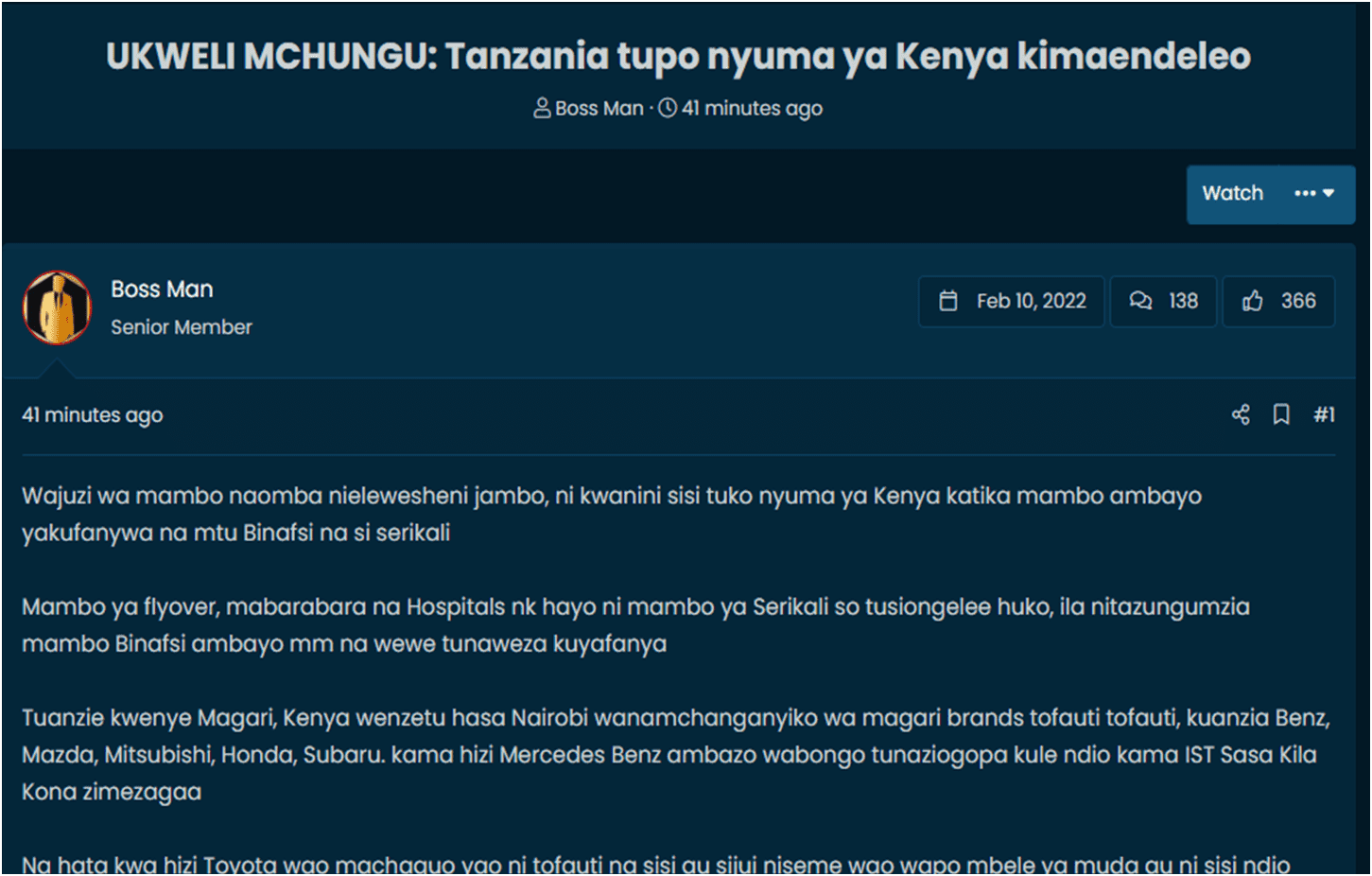Click the 366 likes count badge
This screenshot has width=1372, height=876.
pos(1278,302)
